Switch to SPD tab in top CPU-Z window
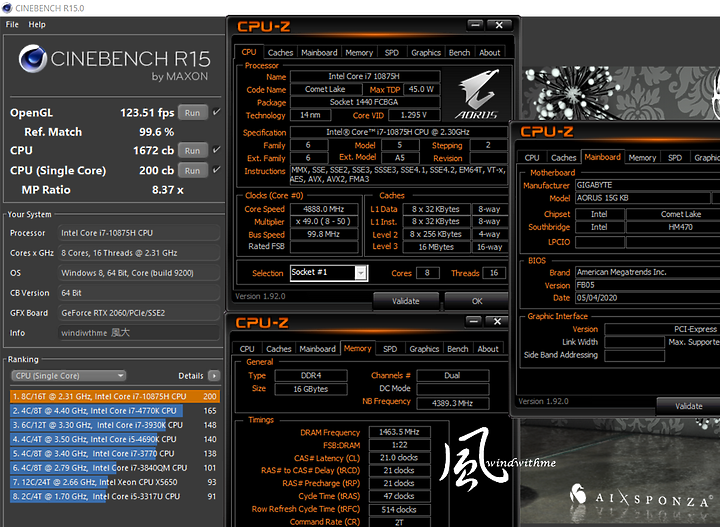Image resolution: width=720 pixels, height=527 pixels. pos(392,53)
